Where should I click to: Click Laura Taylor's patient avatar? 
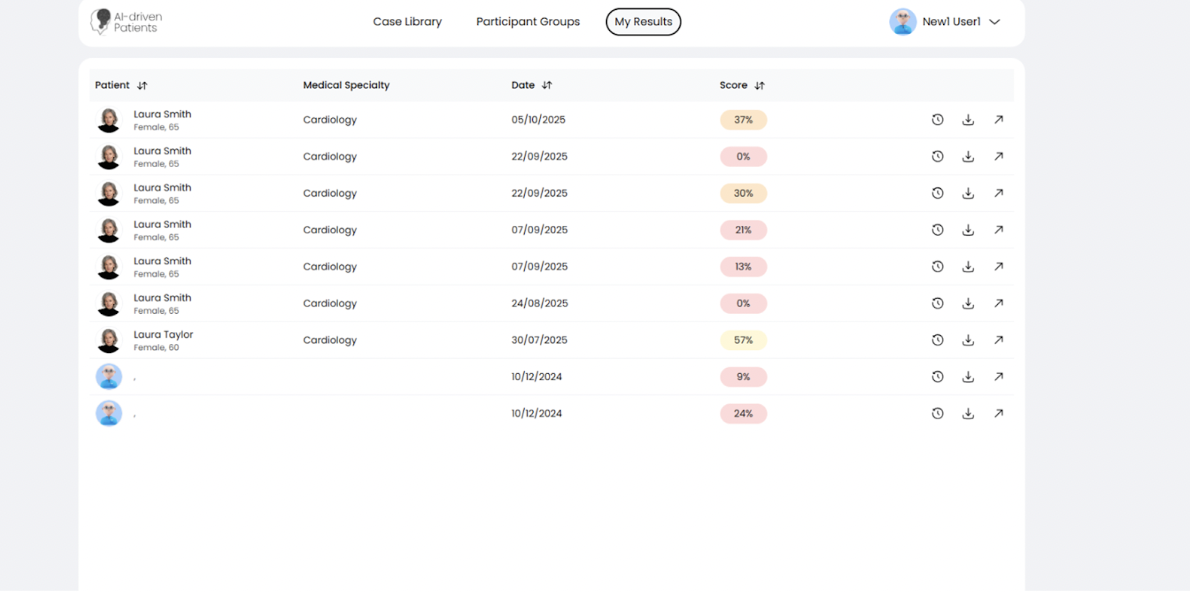109,340
